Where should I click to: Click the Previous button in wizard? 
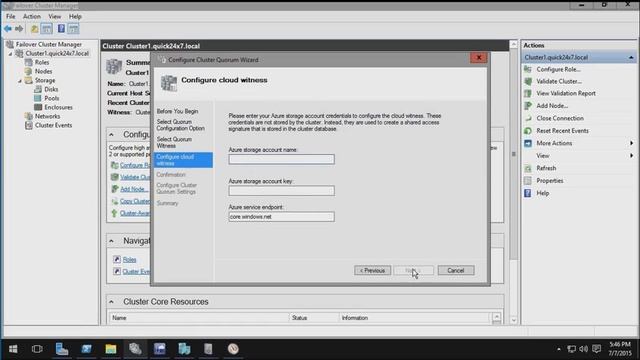(x=372, y=270)
